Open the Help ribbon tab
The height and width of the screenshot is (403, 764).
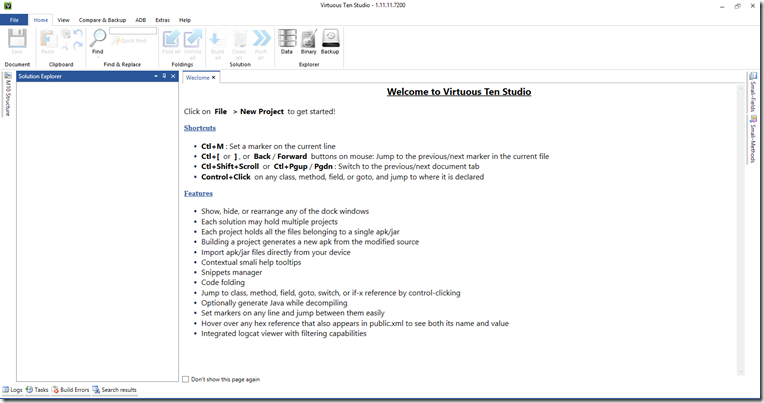pos(185,20)
